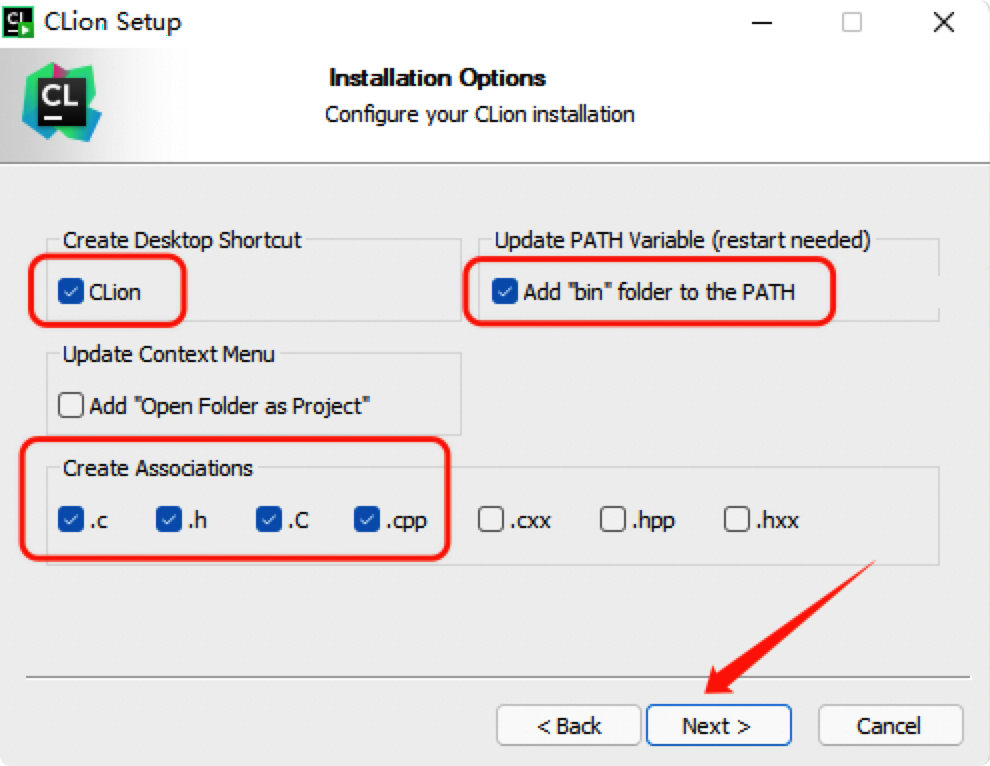Disable the .cpp file association

click(367, 520)
